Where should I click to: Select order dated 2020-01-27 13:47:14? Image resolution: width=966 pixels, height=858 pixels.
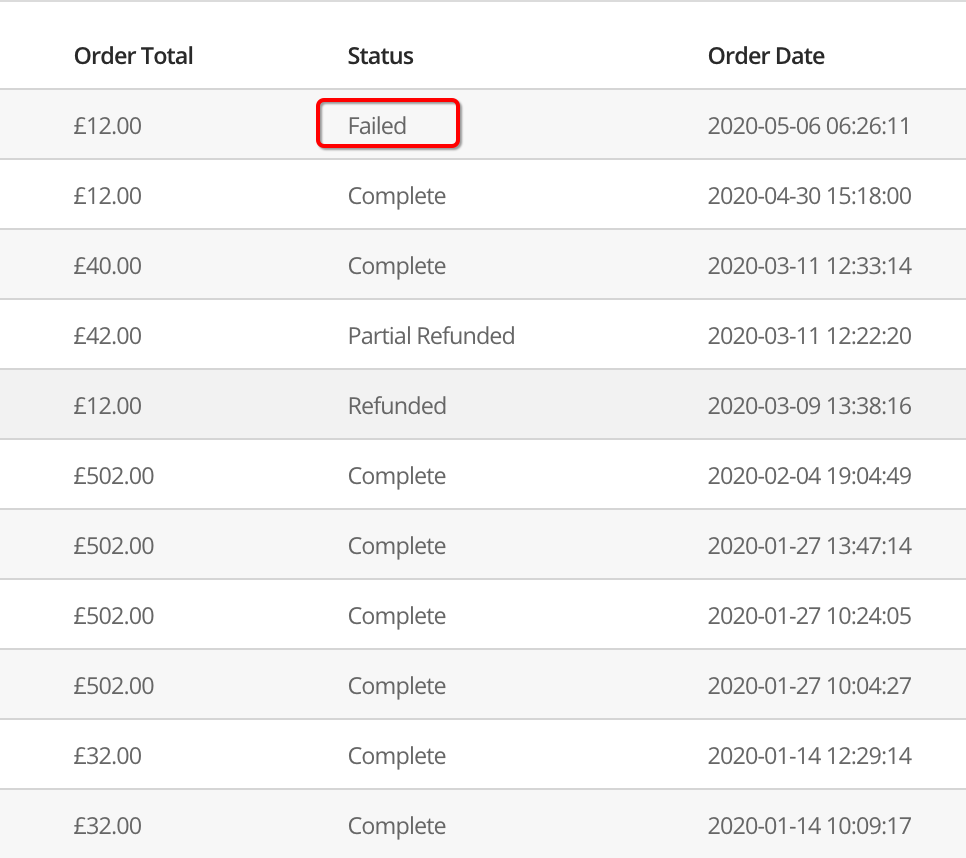[809, 546]
